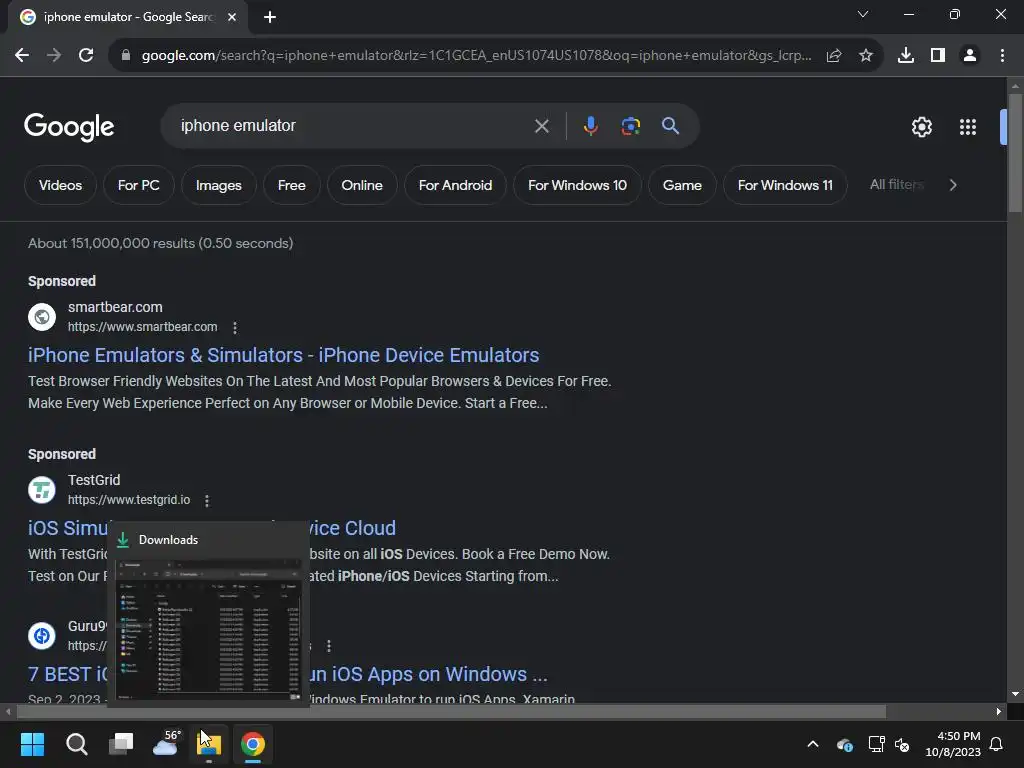Start voice search with microphone
Image resolution: width=1024 pixels, height=768 pixels.
tap(590, 126)
